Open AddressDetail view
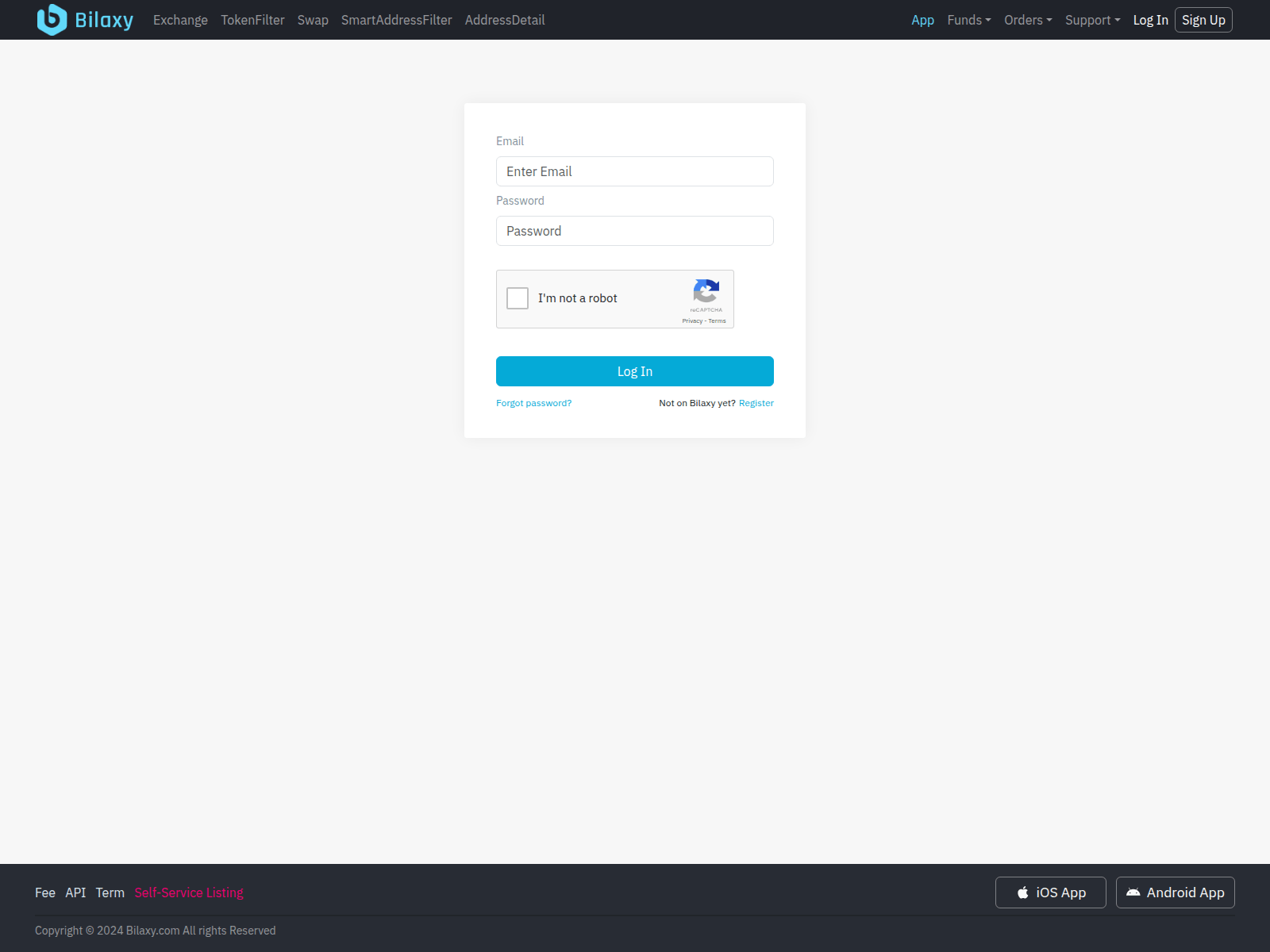 (505, 20)
